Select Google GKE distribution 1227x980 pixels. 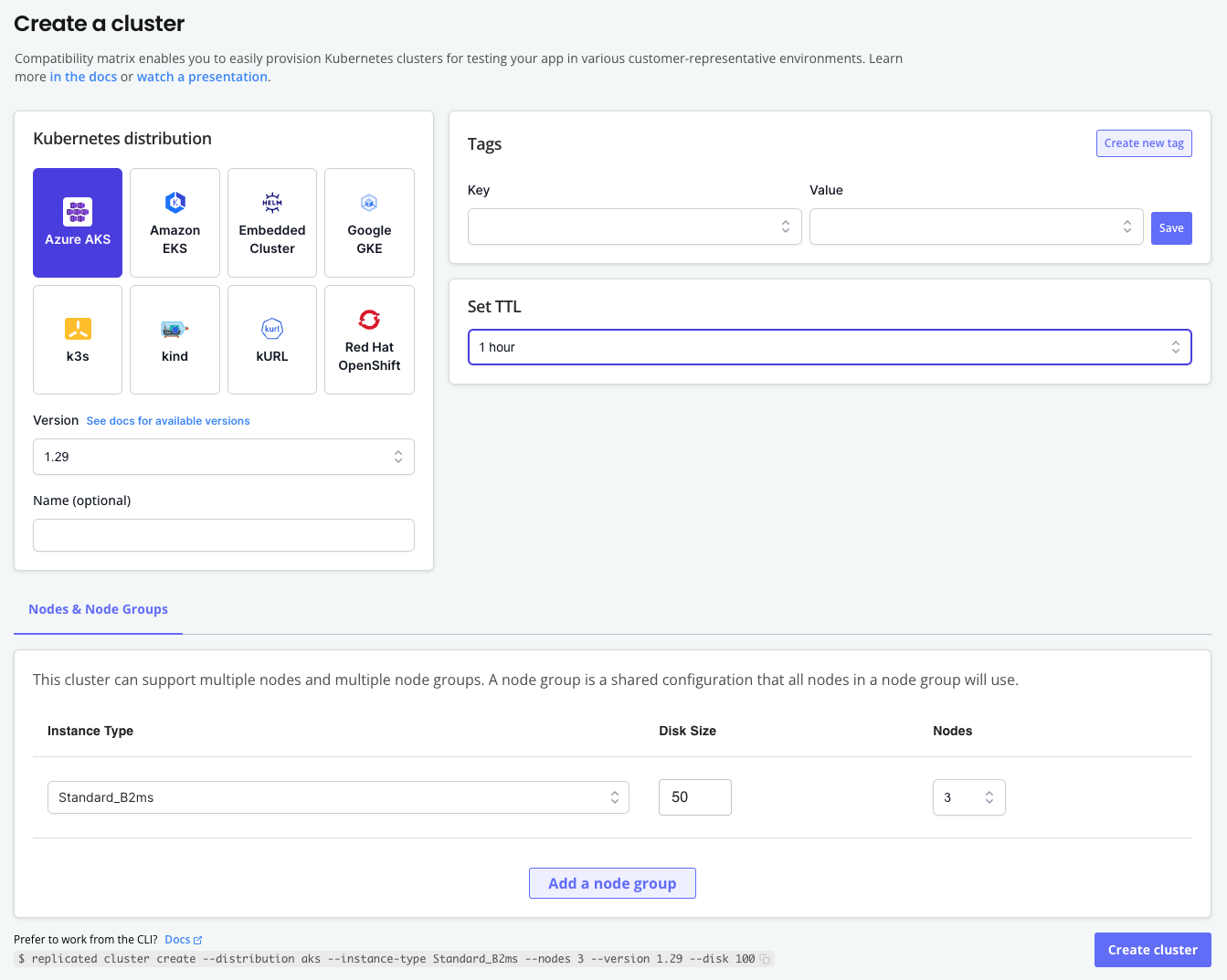point(369,222)
